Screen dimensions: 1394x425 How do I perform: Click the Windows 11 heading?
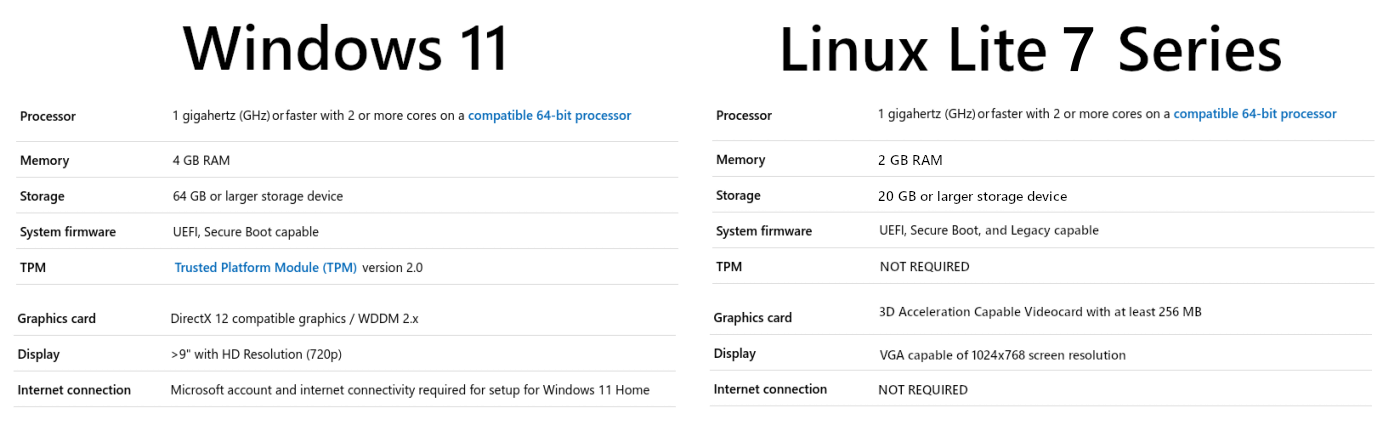pyautogui.click(x=346, y=48)
